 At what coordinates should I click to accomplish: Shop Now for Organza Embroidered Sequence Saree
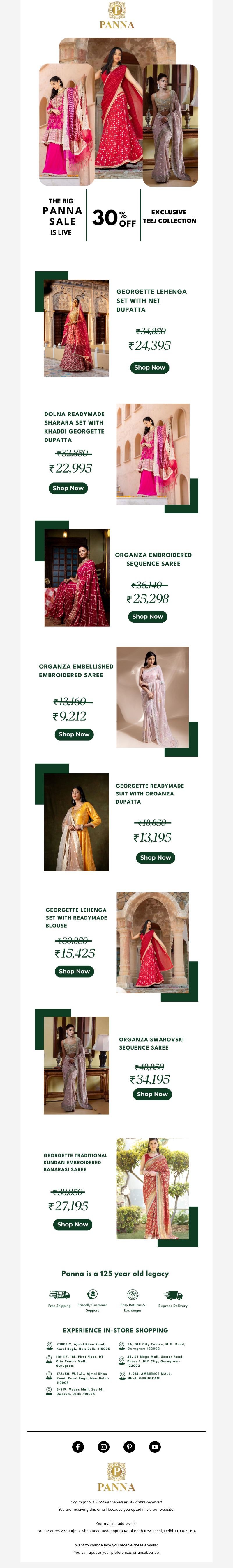click(148, 617)
